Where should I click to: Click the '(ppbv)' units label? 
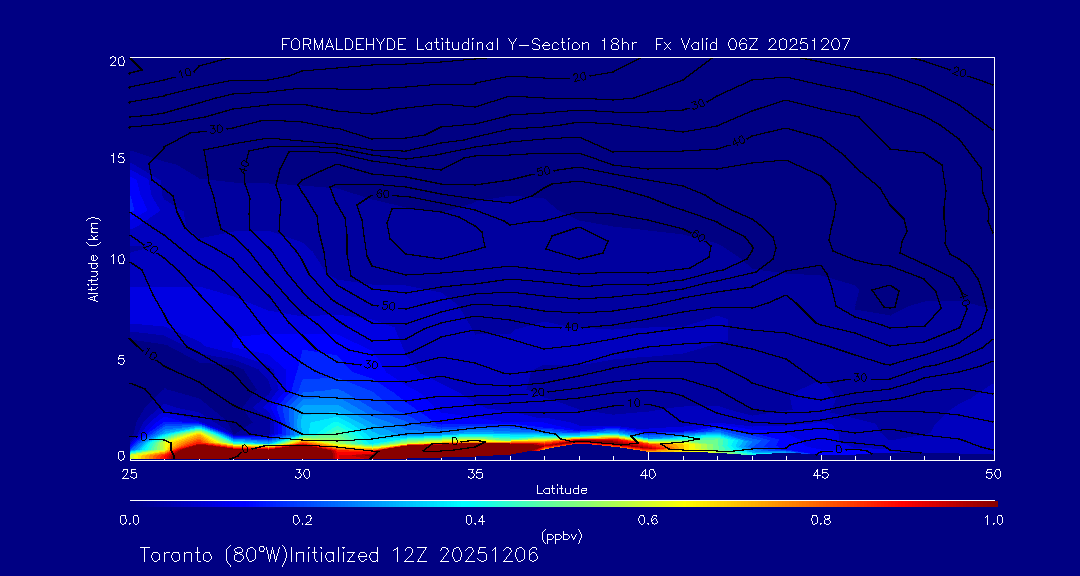[562, 536]
